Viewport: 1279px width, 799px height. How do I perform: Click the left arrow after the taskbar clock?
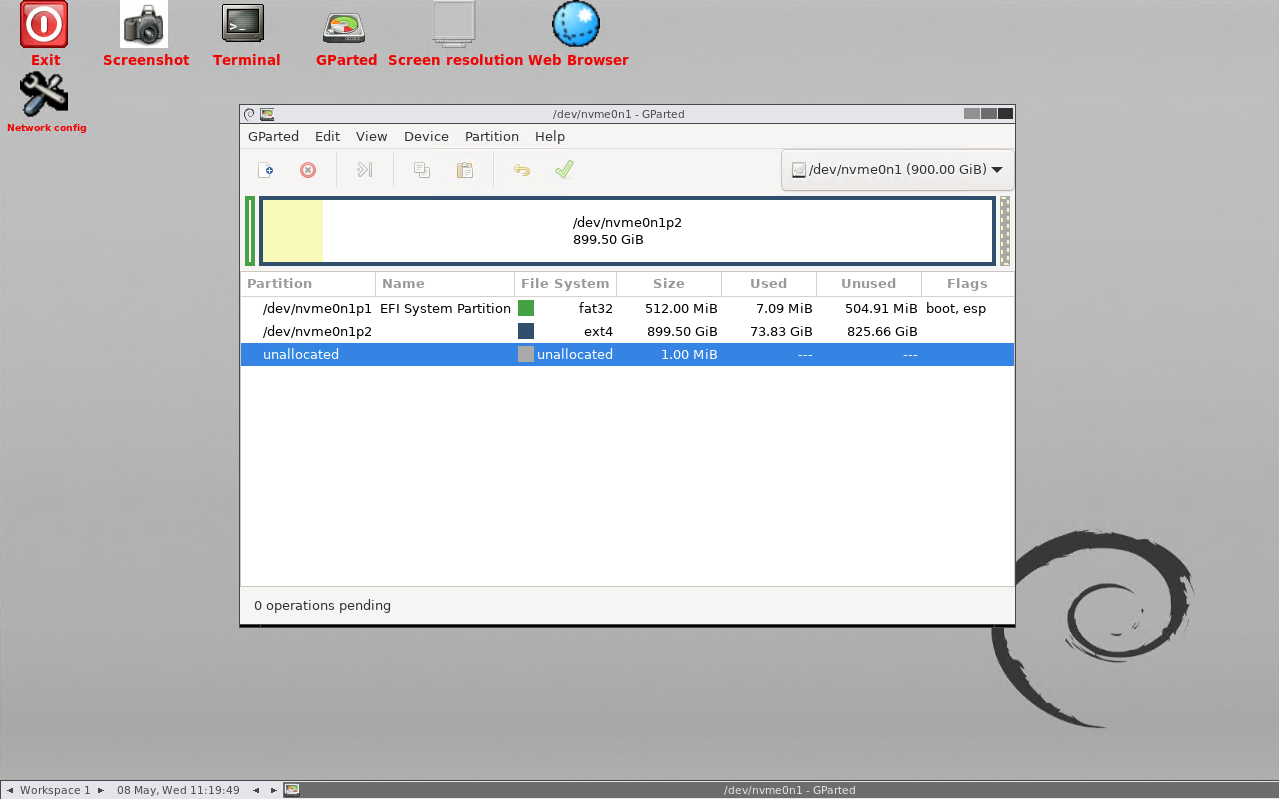256,790
